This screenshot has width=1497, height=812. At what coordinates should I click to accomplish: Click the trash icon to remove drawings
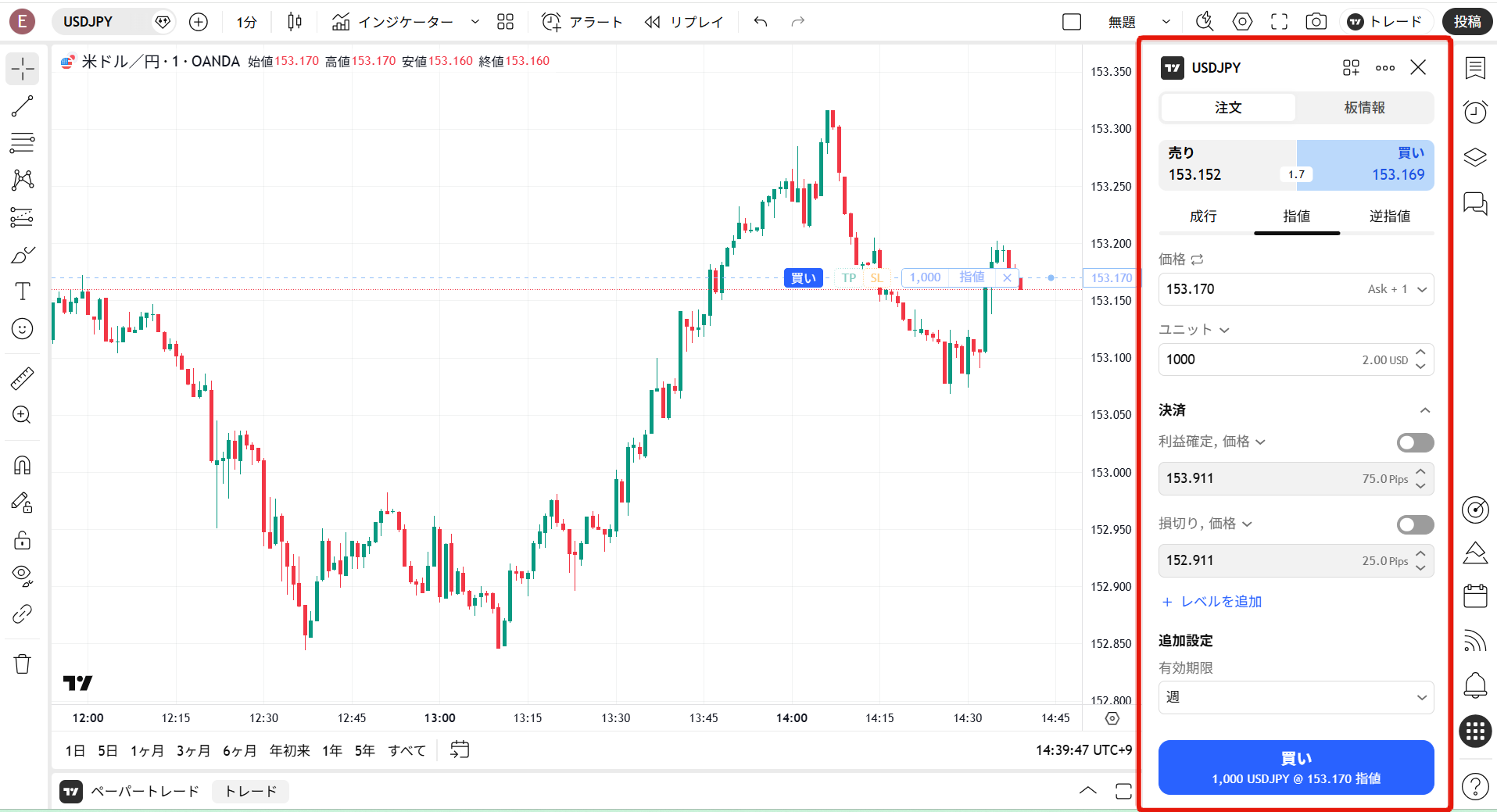pos(23,663)
